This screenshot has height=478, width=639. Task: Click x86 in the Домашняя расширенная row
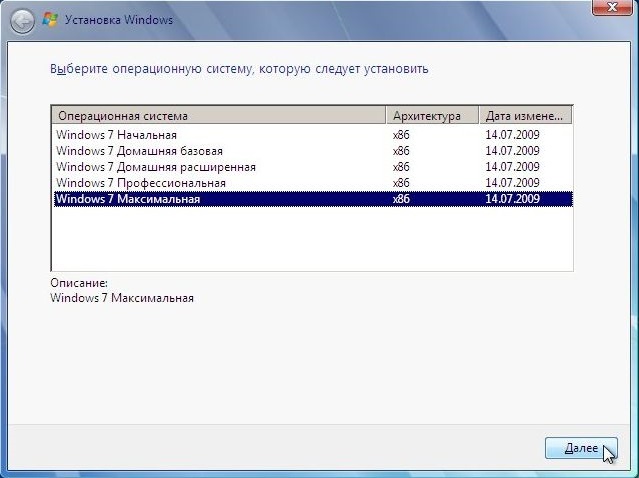(x=401, y=167)
